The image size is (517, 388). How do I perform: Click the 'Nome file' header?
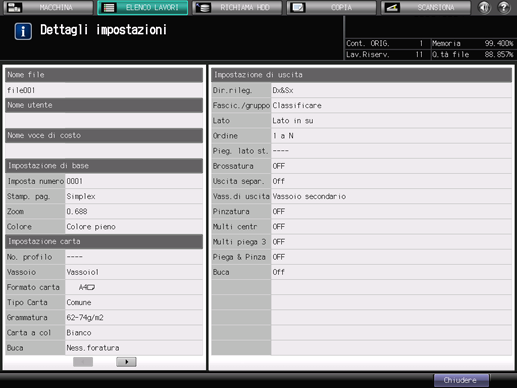pos(104,75)
